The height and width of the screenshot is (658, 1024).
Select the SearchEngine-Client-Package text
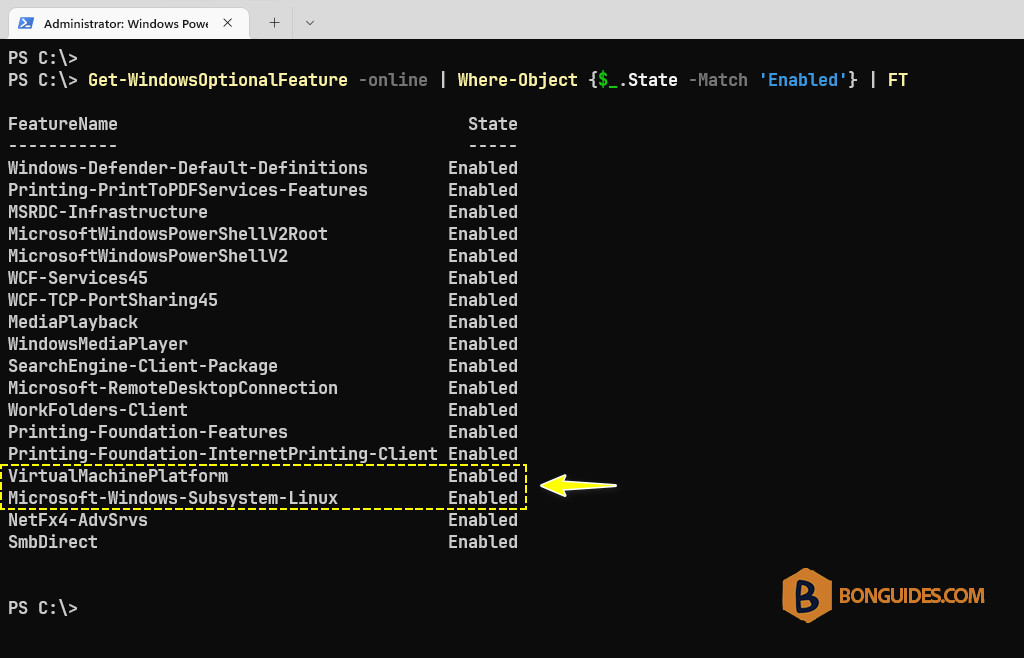click(x=142, y=366)
